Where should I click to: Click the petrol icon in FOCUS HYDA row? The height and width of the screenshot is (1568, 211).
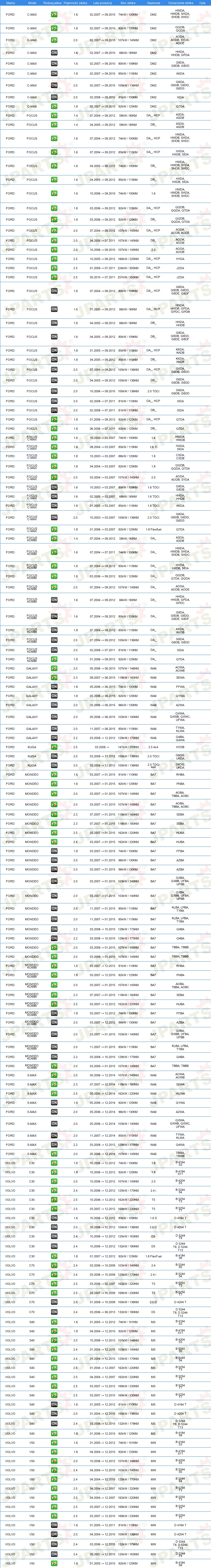[x=54, y=259]
